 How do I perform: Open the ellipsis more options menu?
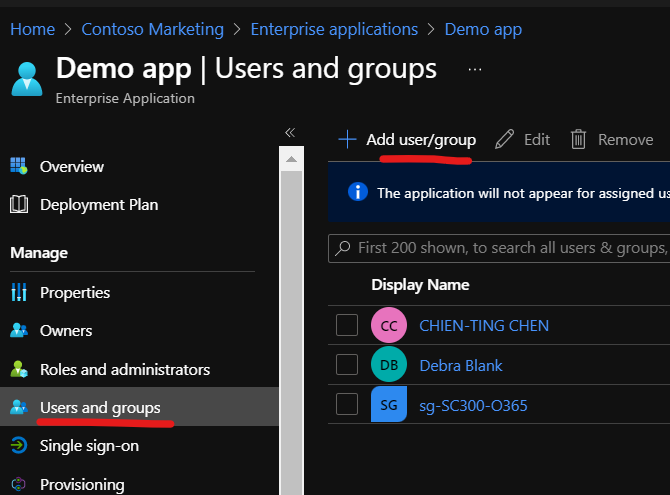pos(475,69)
